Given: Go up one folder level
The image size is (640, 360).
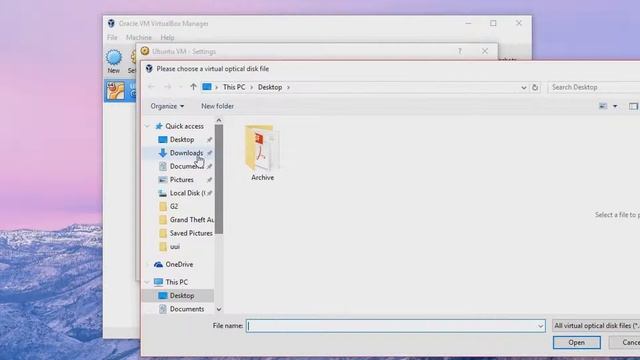Looking at the screenshot, I should pyautogui.click(x=193, y=87).
